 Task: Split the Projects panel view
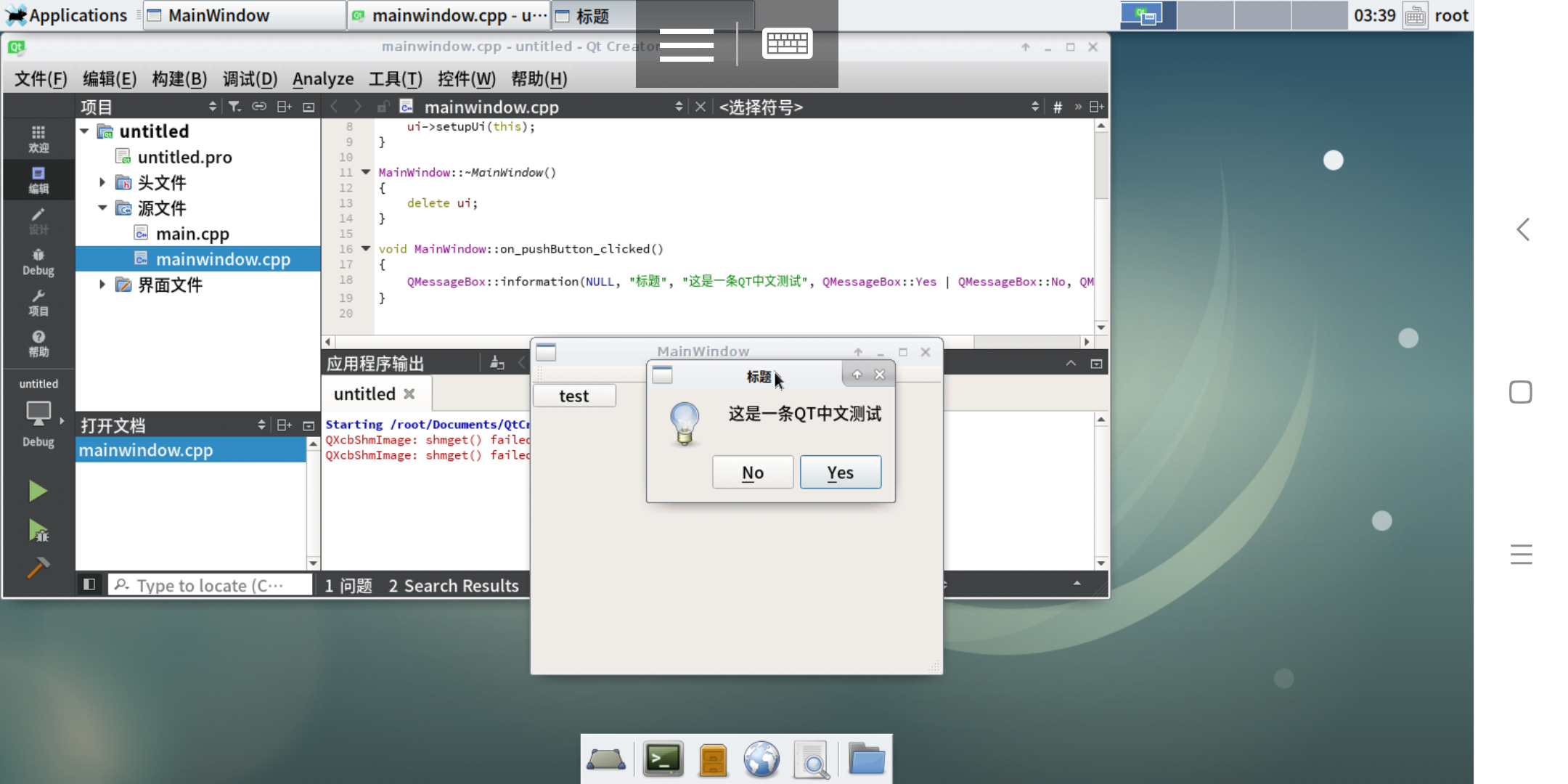(284, 107)
